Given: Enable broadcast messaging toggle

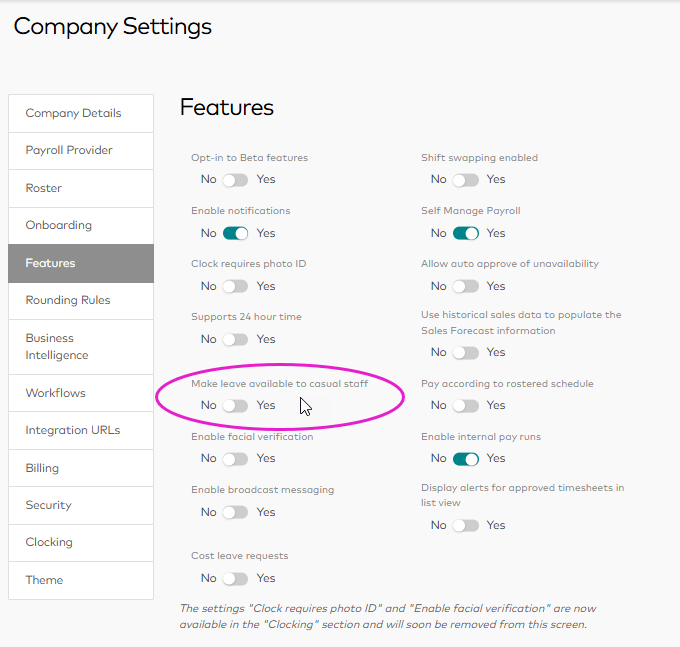Looking at the screenshot, I should click(x=235, y=512).
